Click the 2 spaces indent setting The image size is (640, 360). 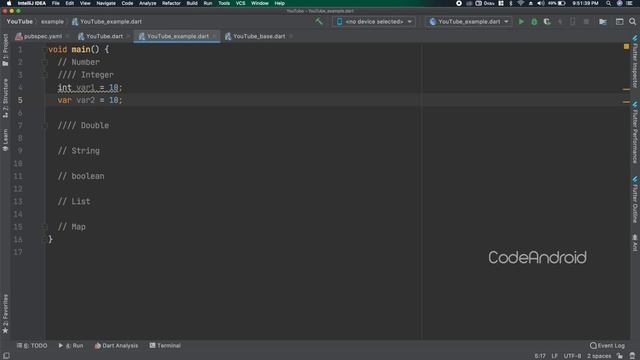[x=599, y=356]
